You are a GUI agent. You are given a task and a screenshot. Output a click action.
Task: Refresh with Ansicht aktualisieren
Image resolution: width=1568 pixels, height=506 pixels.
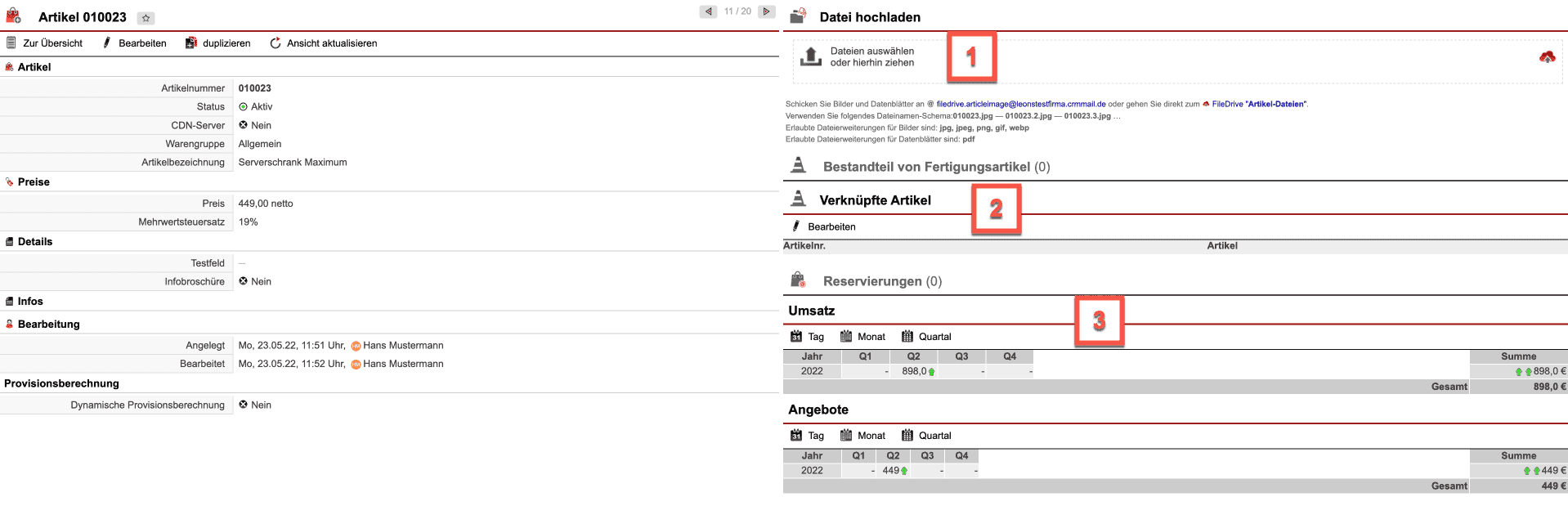pos(324,43)
